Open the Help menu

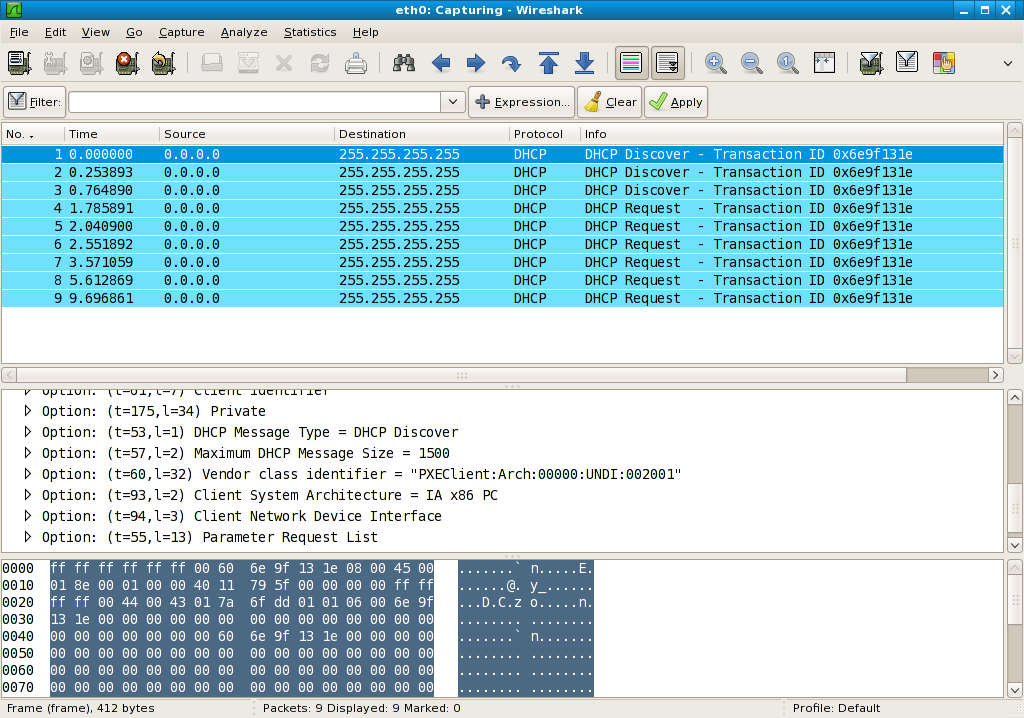(x=366, y=32)
